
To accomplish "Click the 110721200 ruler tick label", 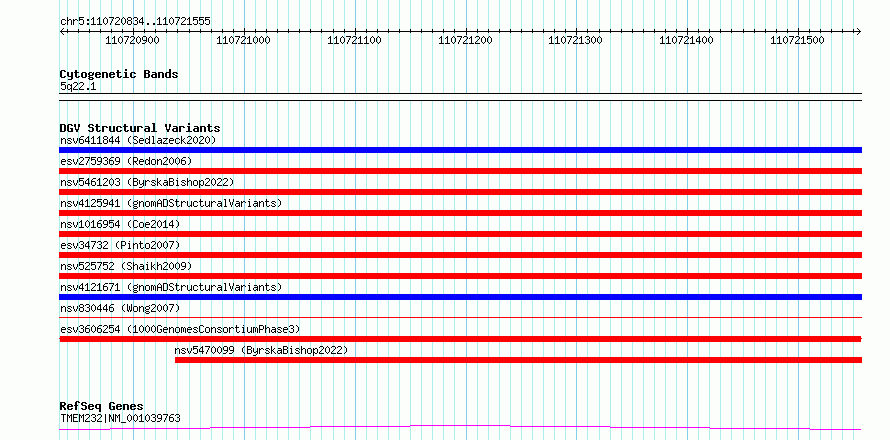I will click(465, 40).
